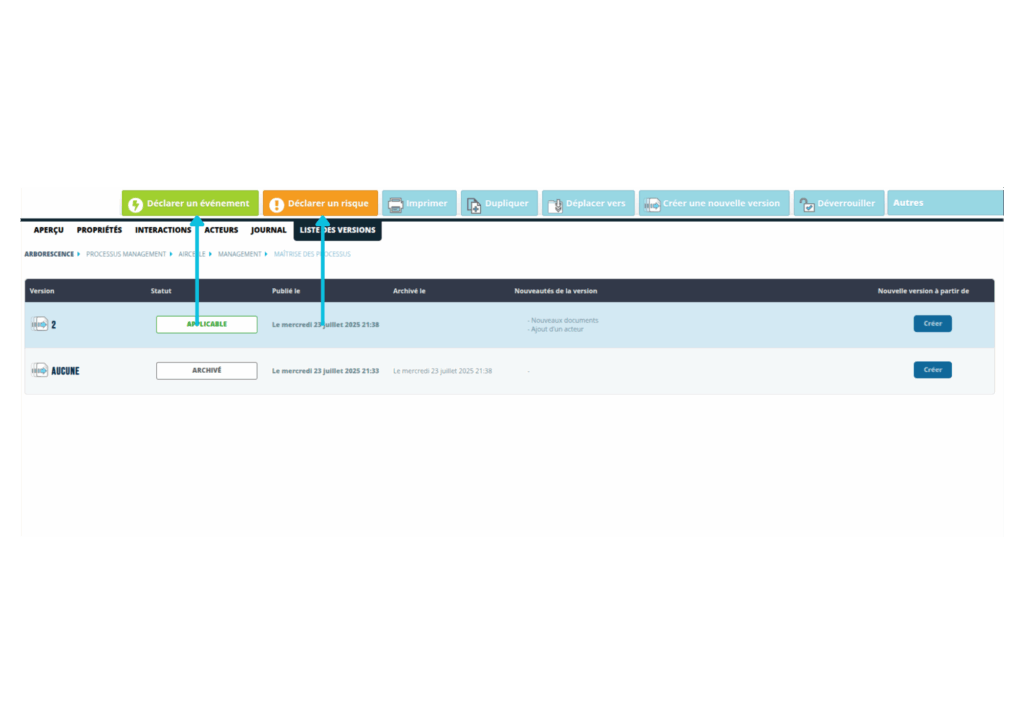Click Créer button for the AUCUNE version
Screen dimensions: 1024x724
[933, 370]
